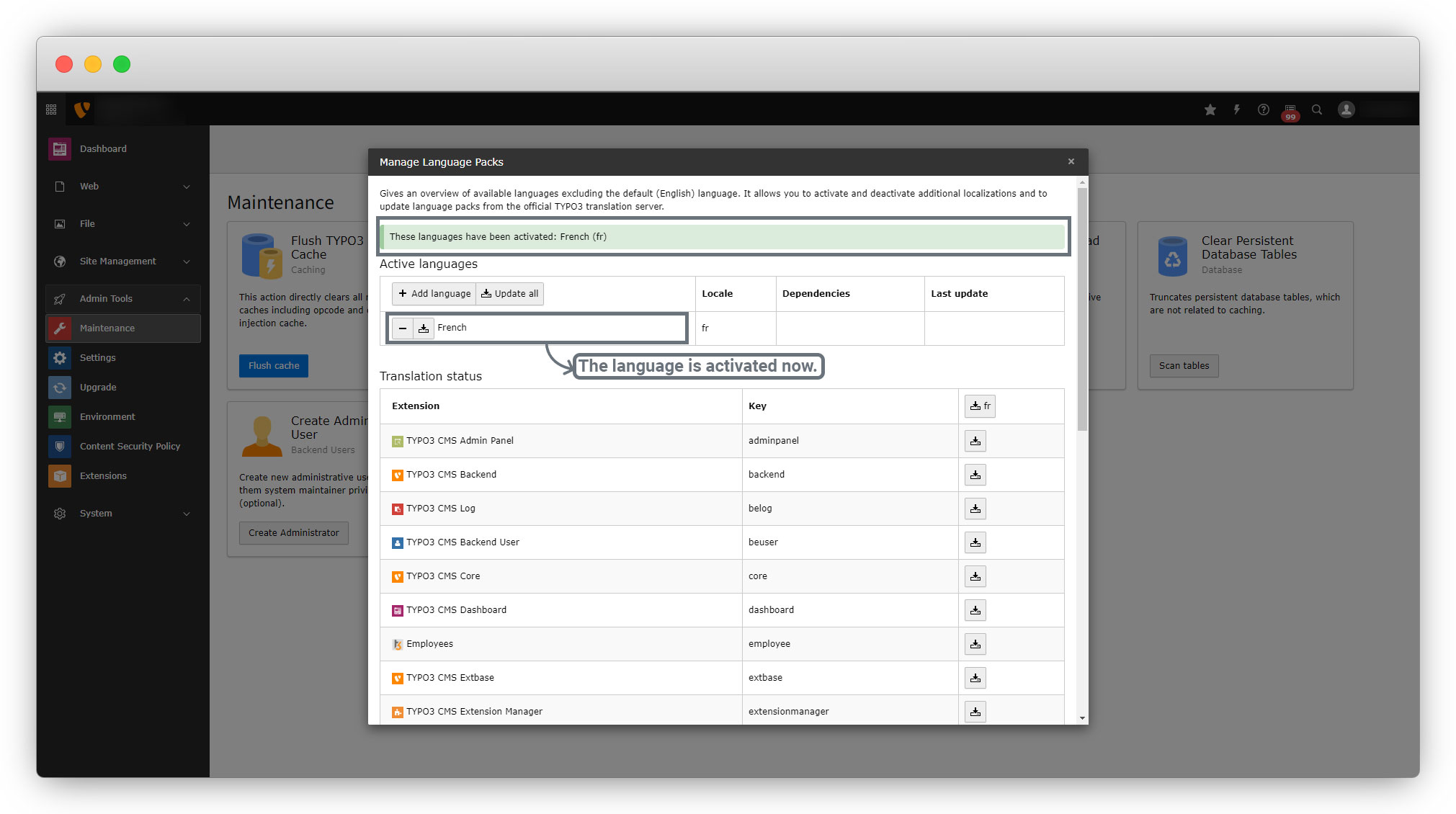The width and height of the screenshot is (1456, 814).
Task: Deactivate French with the minus button
Action: pyautogui.click(x=403, y=328)
